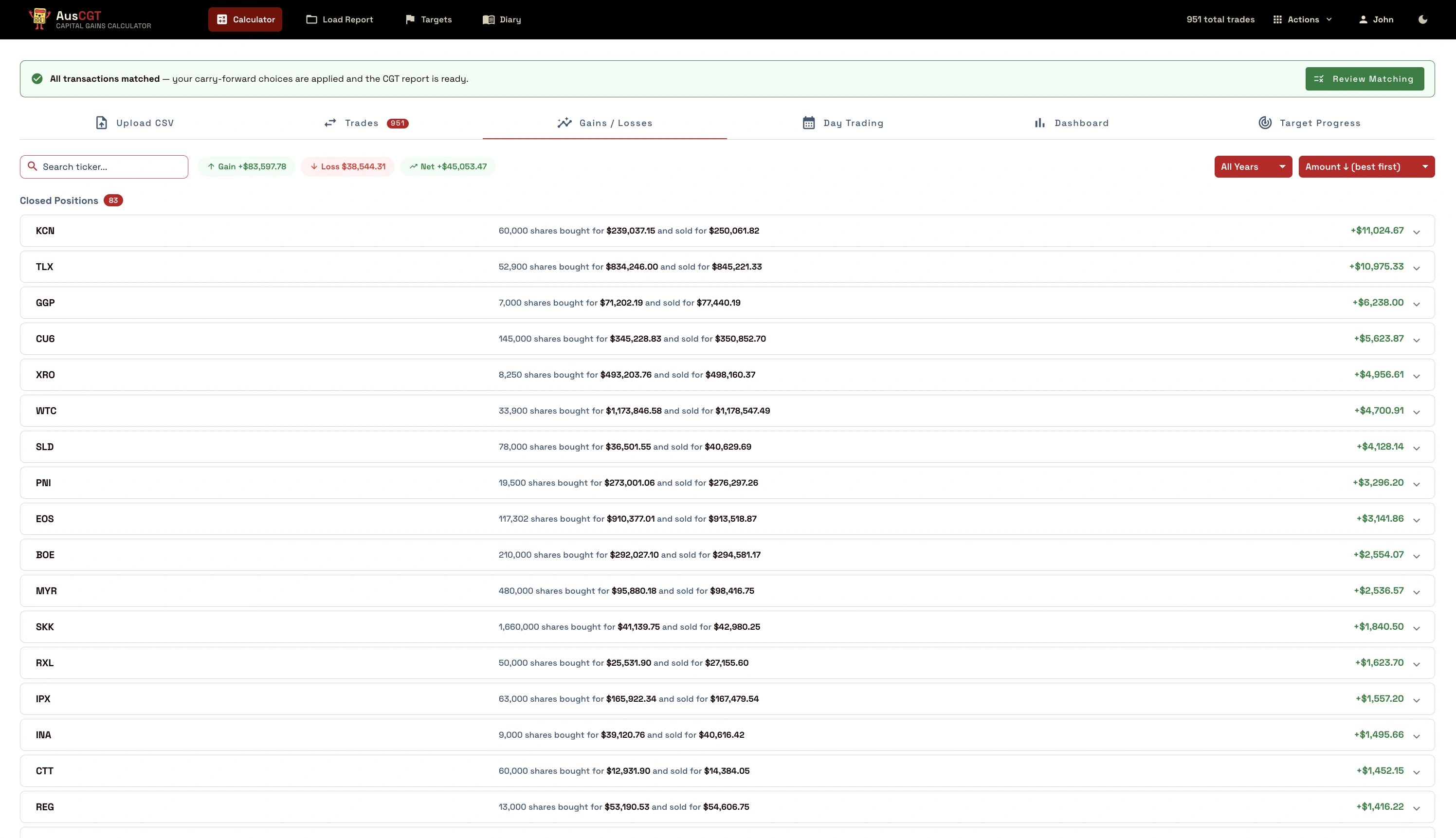Open the John user account menu
This screenshot has width=1456, height=838.
coord(1376,19)
